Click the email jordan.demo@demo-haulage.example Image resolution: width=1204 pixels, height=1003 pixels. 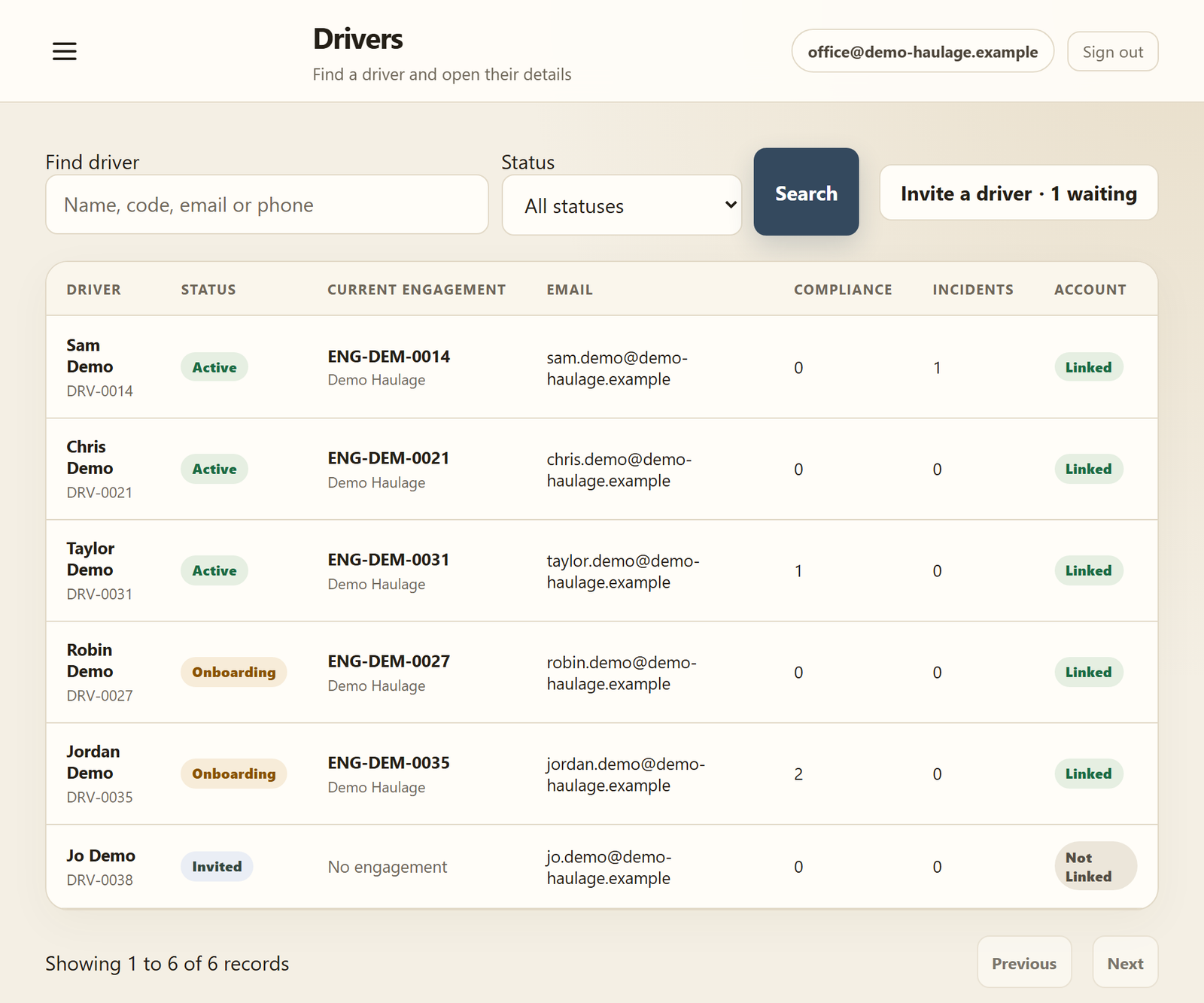pyautogui.click(x=625, y=774)
